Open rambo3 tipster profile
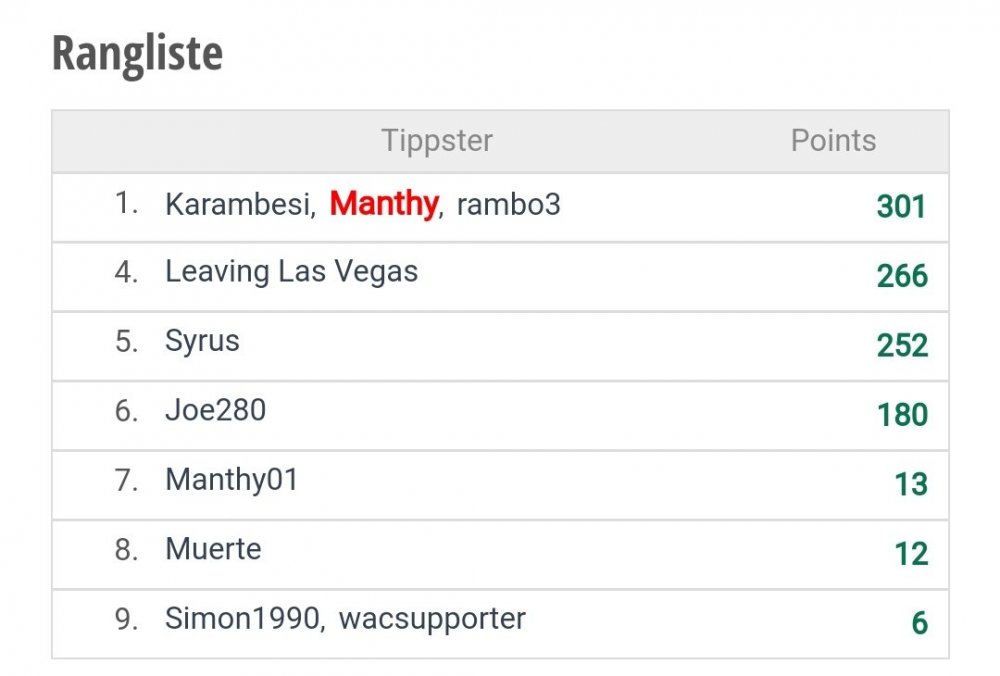 pyautogui.click(x=508, y=205)
